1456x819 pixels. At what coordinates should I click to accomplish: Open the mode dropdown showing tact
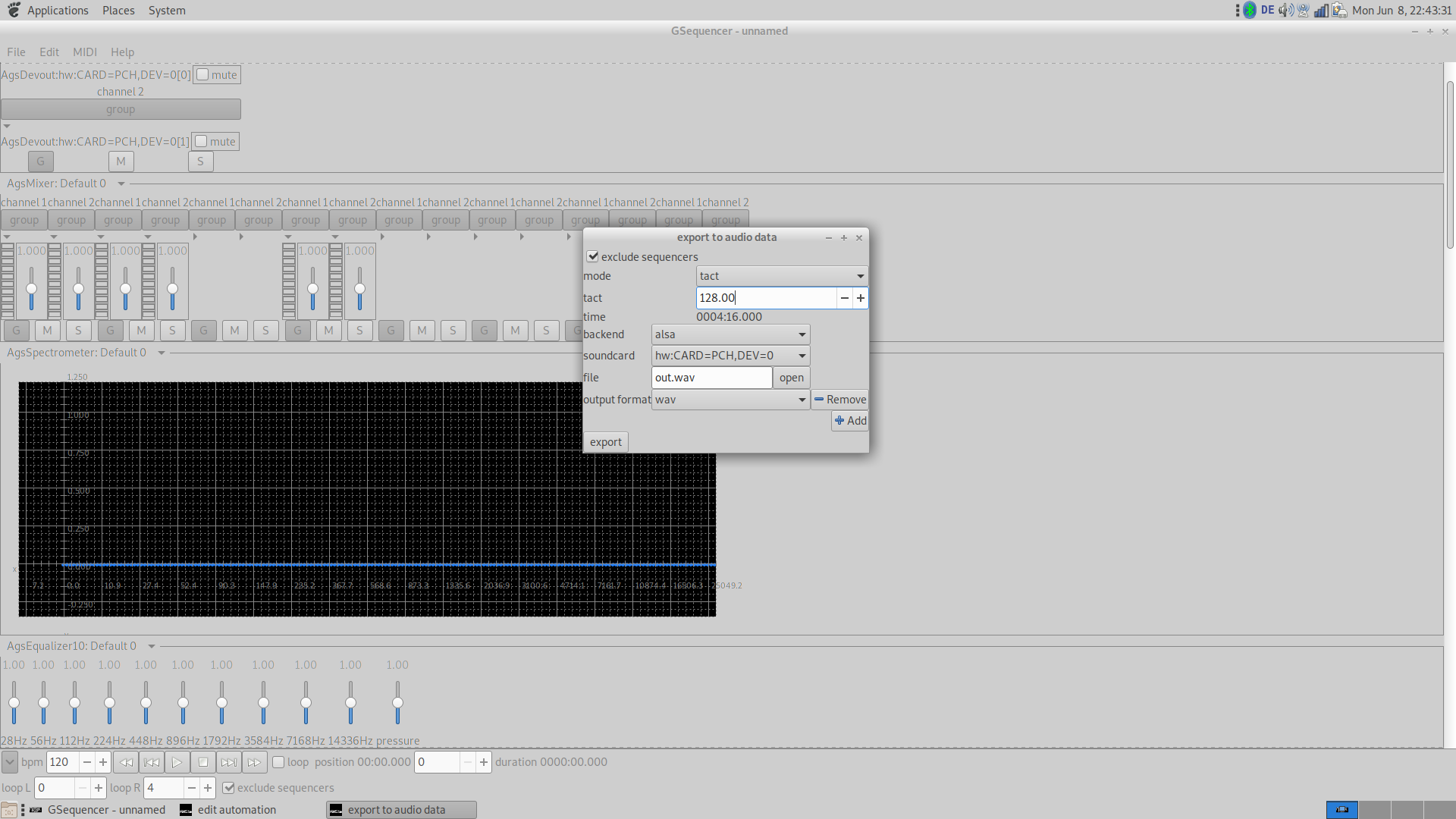click(781, 276)
